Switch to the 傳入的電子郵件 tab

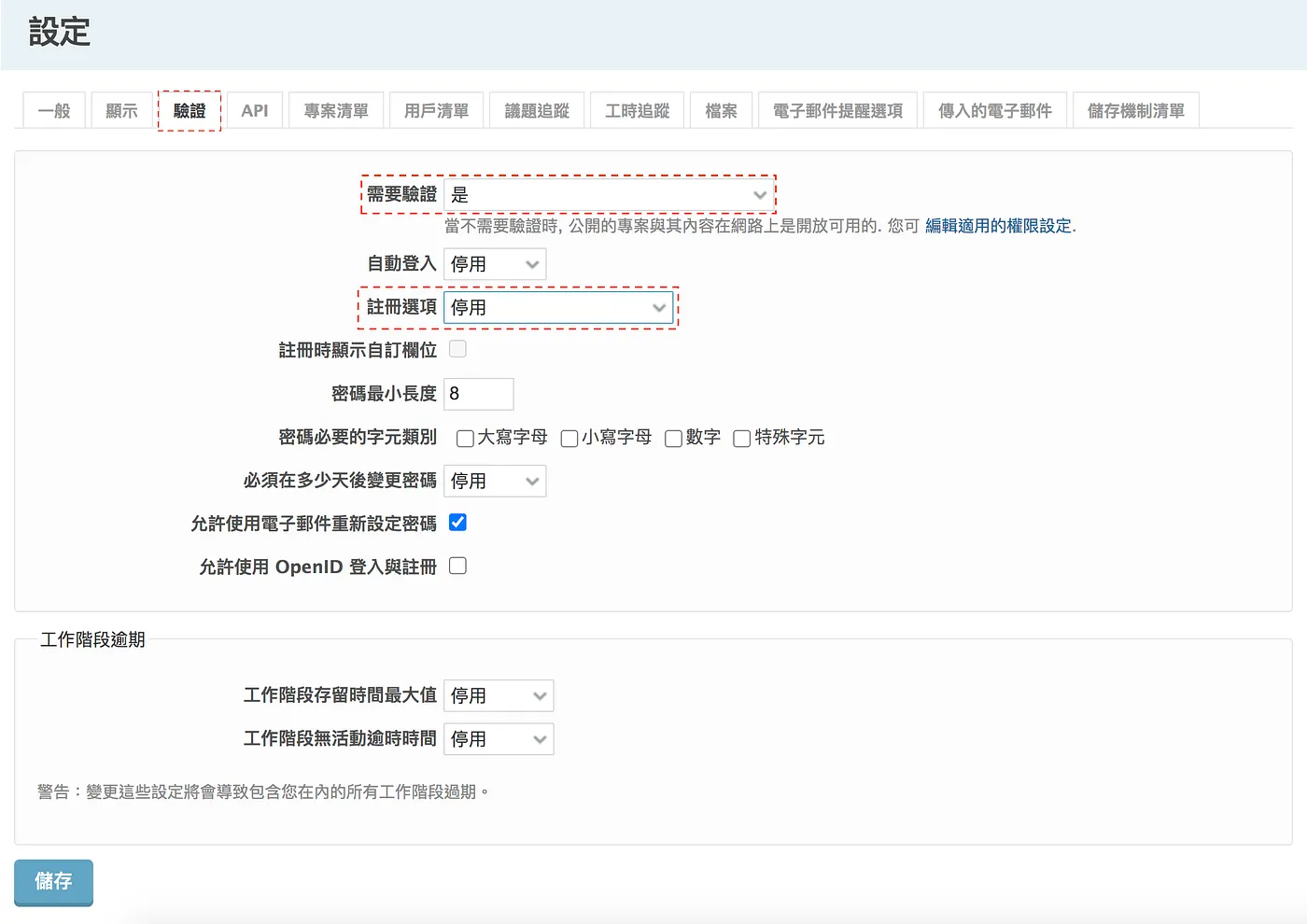995,110
